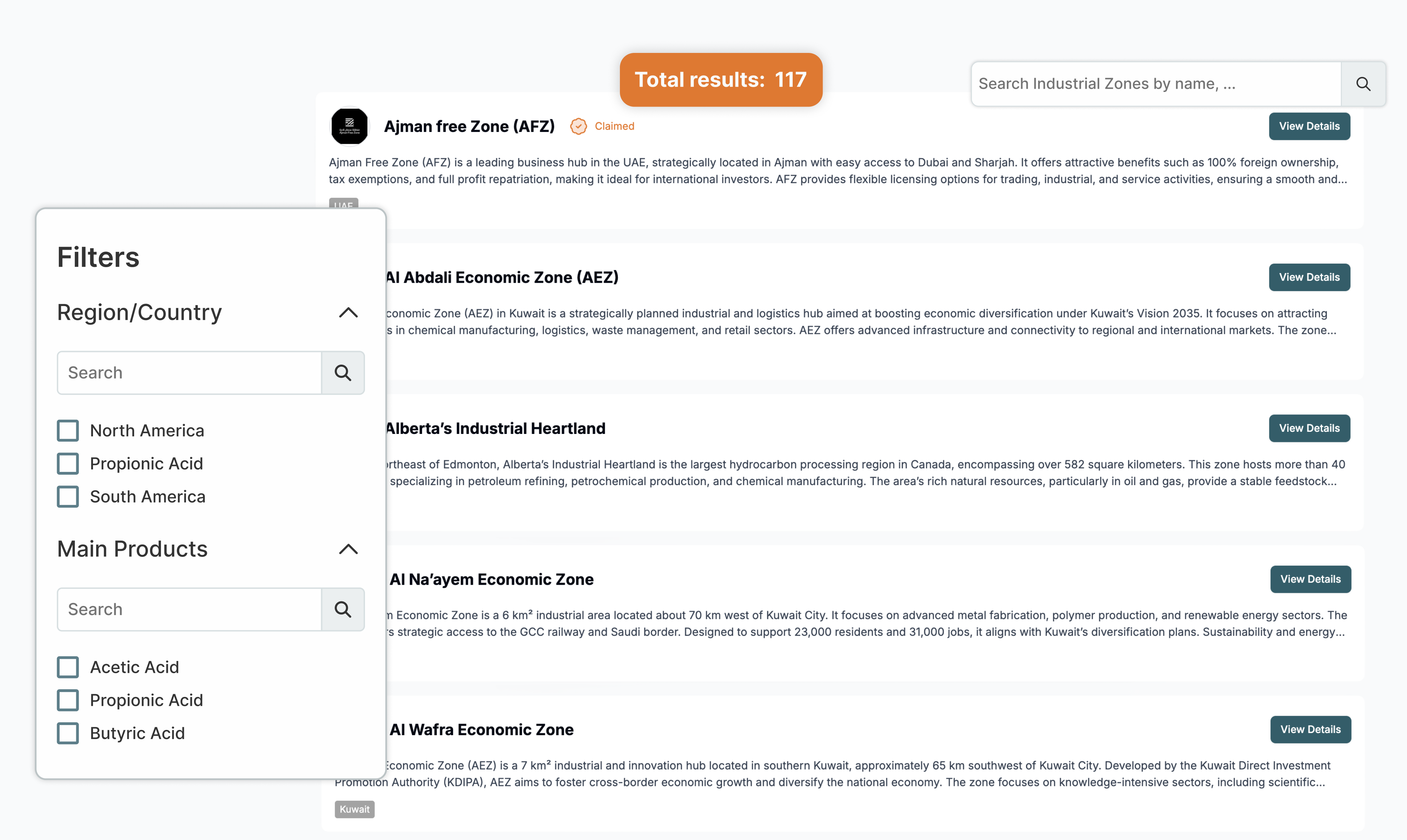Screen dimensions: 1407x840
Task: Collapse the Region/Country section
Action: (348, 312)
